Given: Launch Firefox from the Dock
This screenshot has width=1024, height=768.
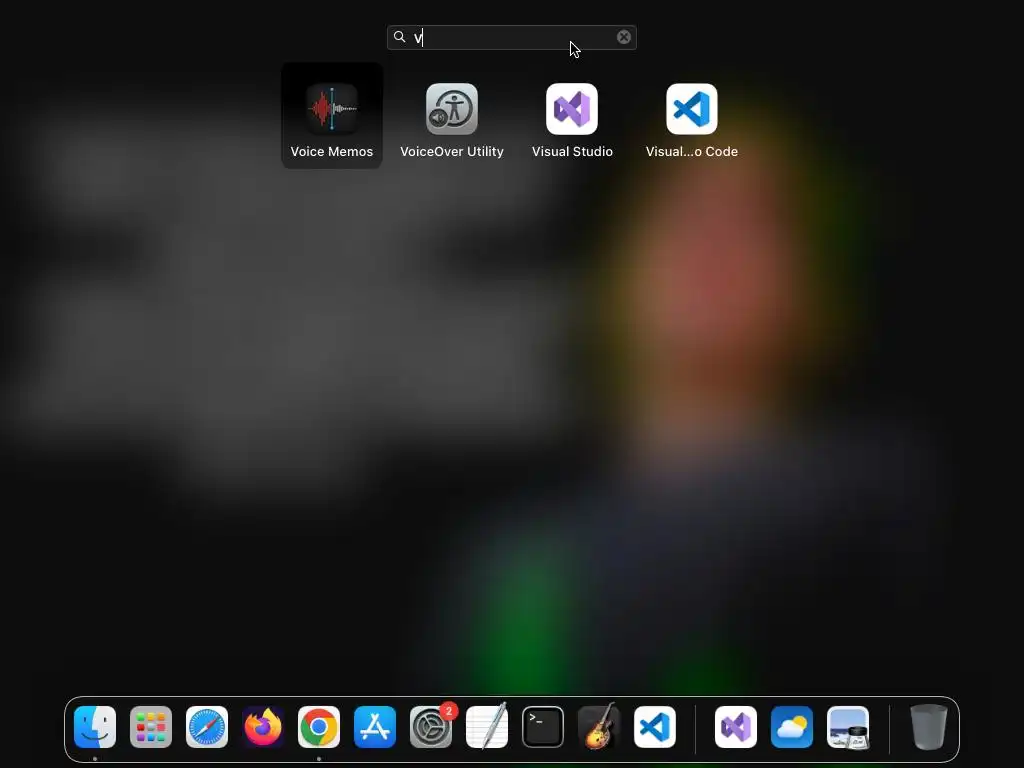Looking at the screenshot, I should coord(263,727).
